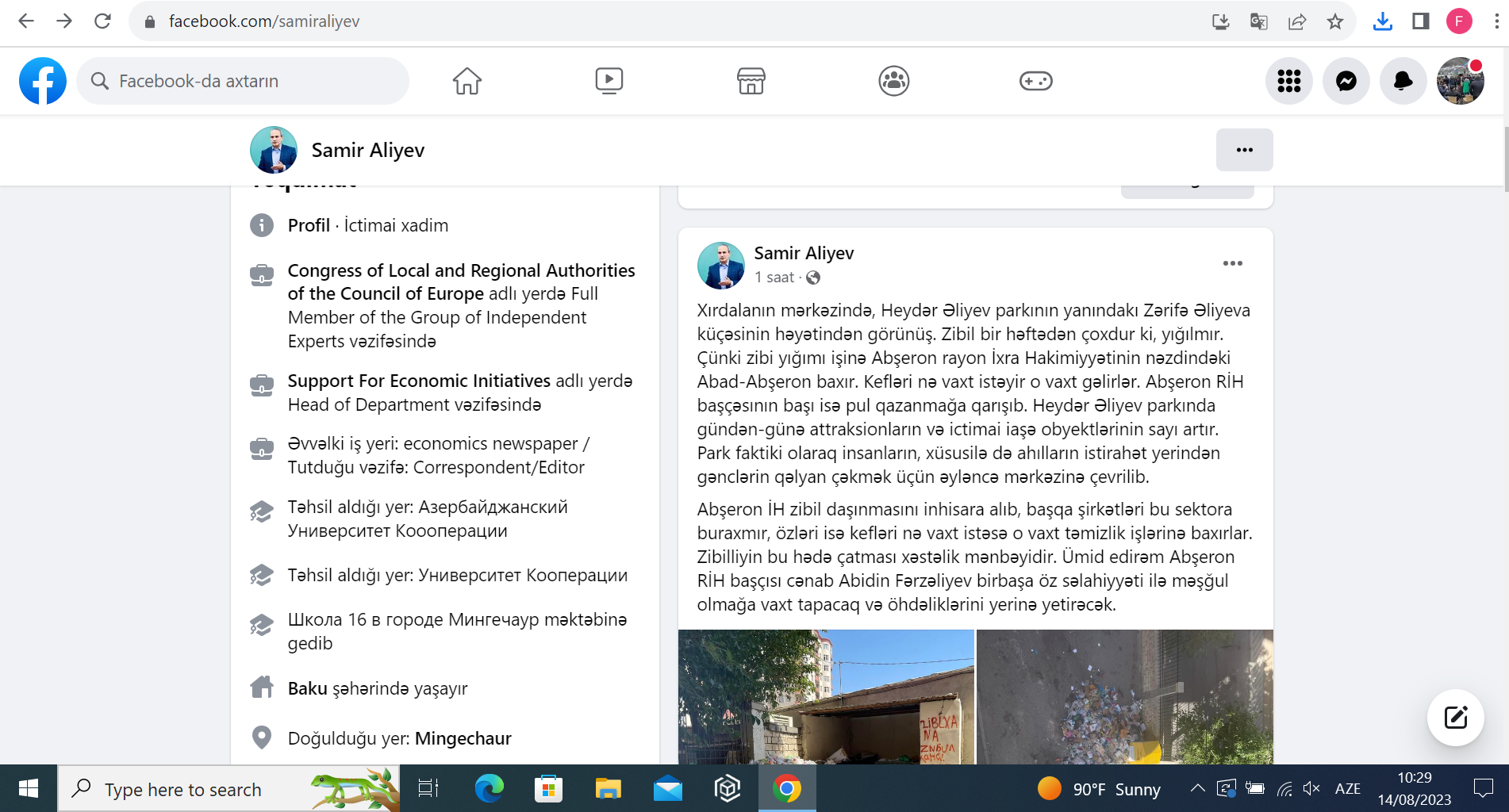
Task: Open Support For Economic Initiatives link
Action: point(419,381)
